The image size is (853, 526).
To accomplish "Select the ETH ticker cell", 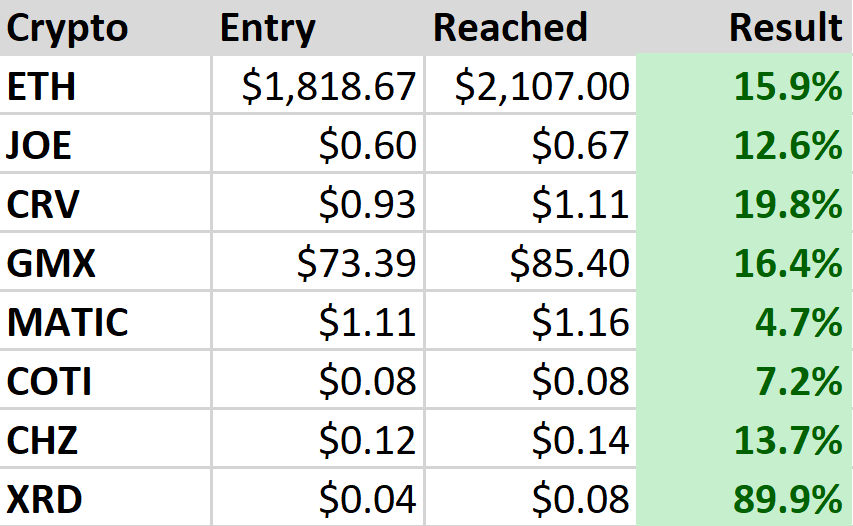I will tap(42, 87).
